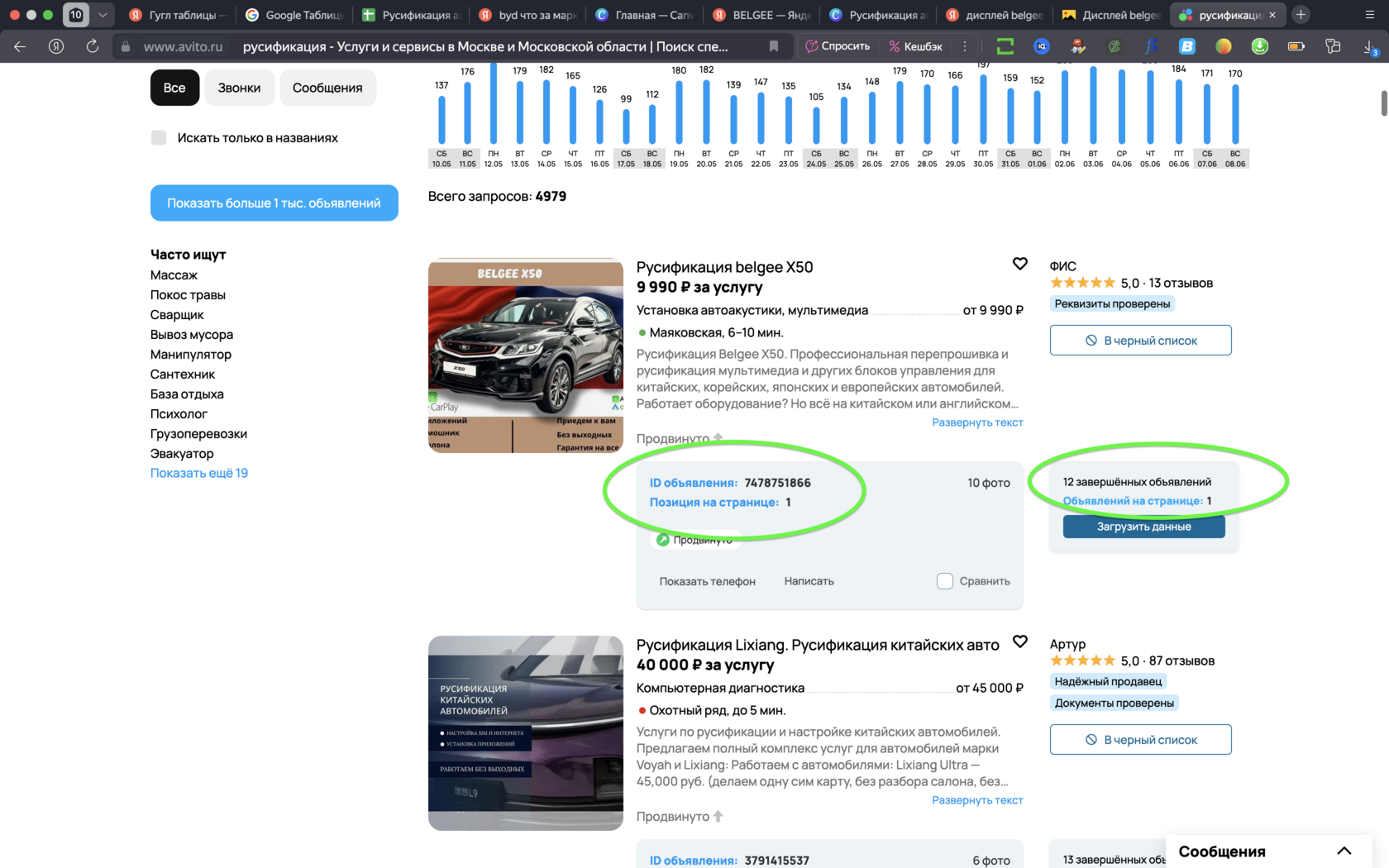Expand the tab list dropdown arrow

pyautogui.click(x=103, y=15)
